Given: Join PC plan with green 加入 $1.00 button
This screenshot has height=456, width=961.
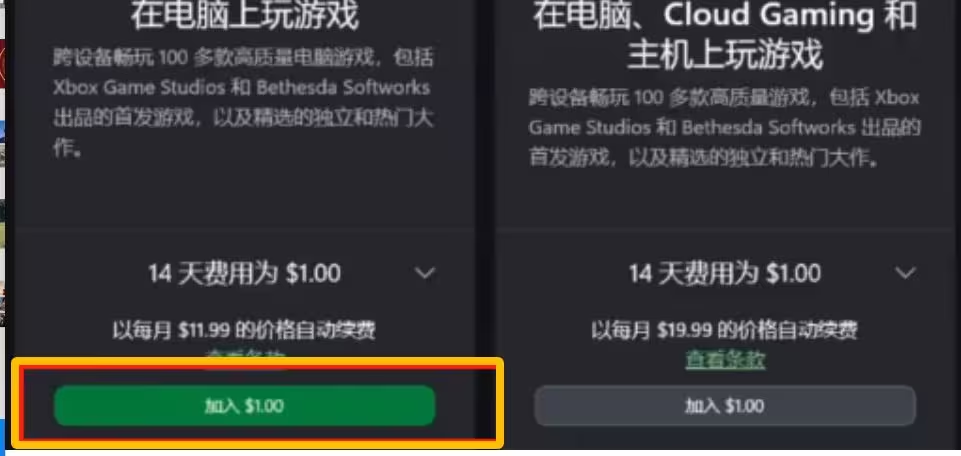Looking at the screenshot, I should tap(245, 406).
